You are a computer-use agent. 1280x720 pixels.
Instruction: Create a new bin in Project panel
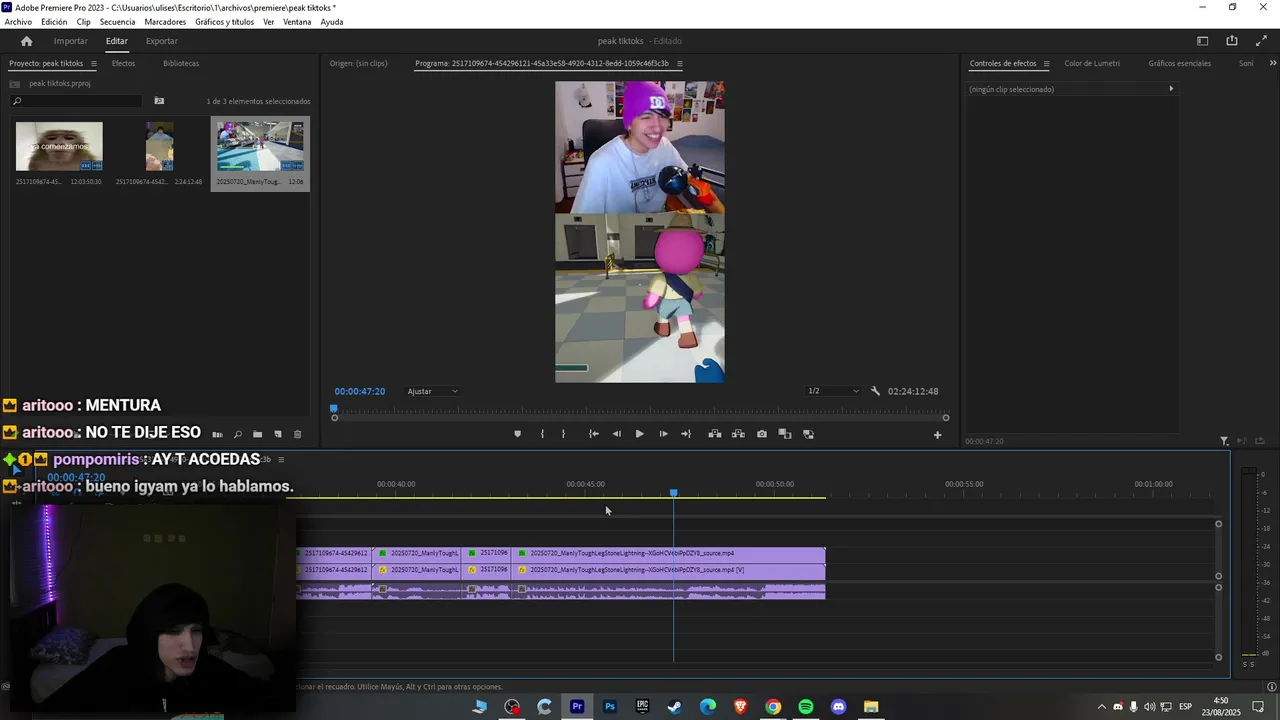point(257,434)
